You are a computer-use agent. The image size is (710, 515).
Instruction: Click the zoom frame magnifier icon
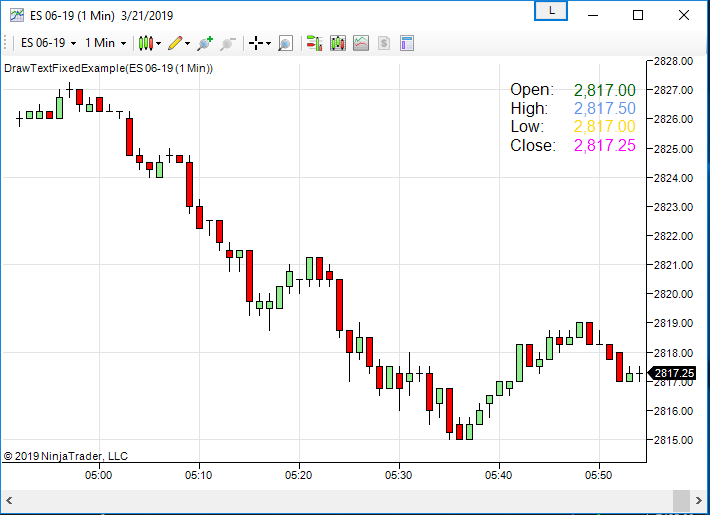285,43
